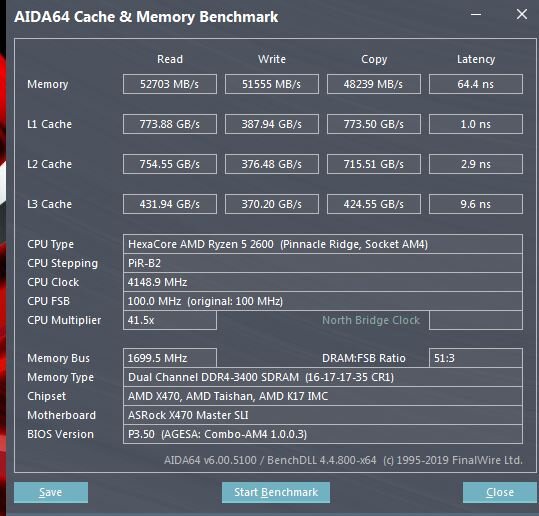This screenshot has height=516, width=539.
Task: Click the Latency column header
Action: [x=476, y=59]
